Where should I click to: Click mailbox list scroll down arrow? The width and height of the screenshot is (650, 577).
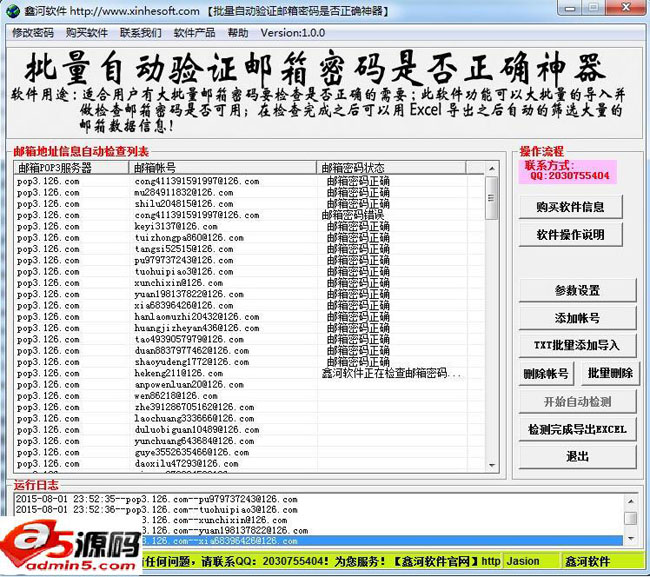tap(492, 465)
